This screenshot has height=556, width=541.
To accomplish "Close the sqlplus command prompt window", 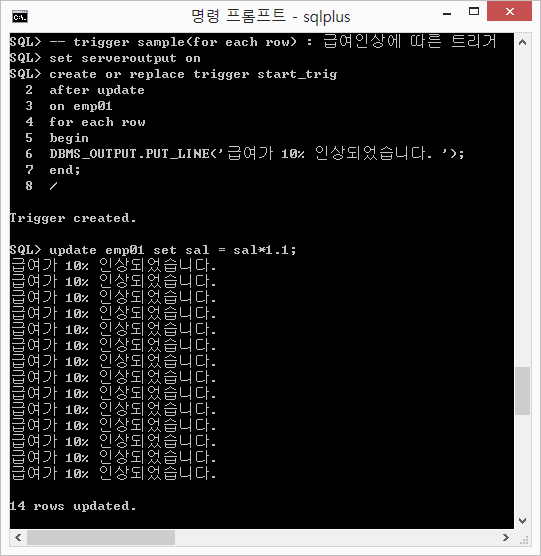I will (x=509, y=11).
